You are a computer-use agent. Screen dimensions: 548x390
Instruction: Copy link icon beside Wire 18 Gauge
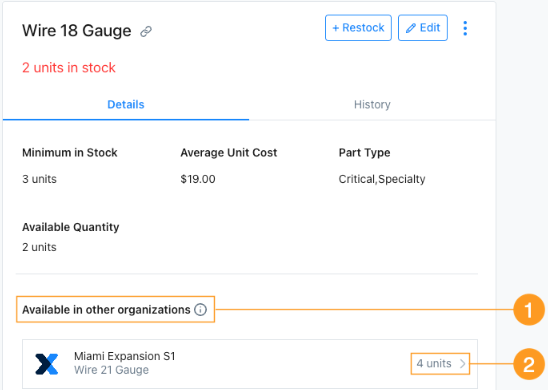[x=146, y=31]
